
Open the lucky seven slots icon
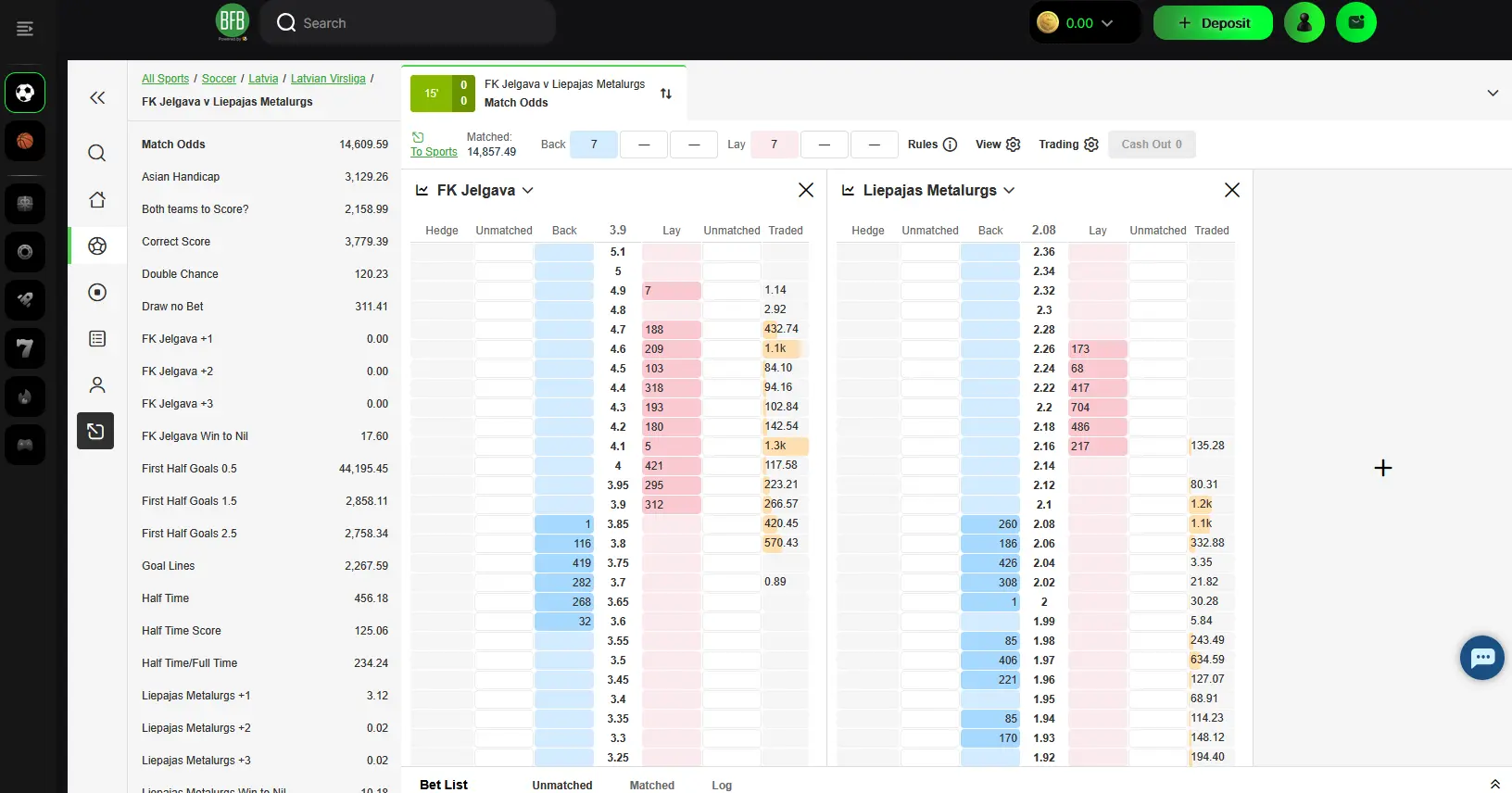point(25,348)
